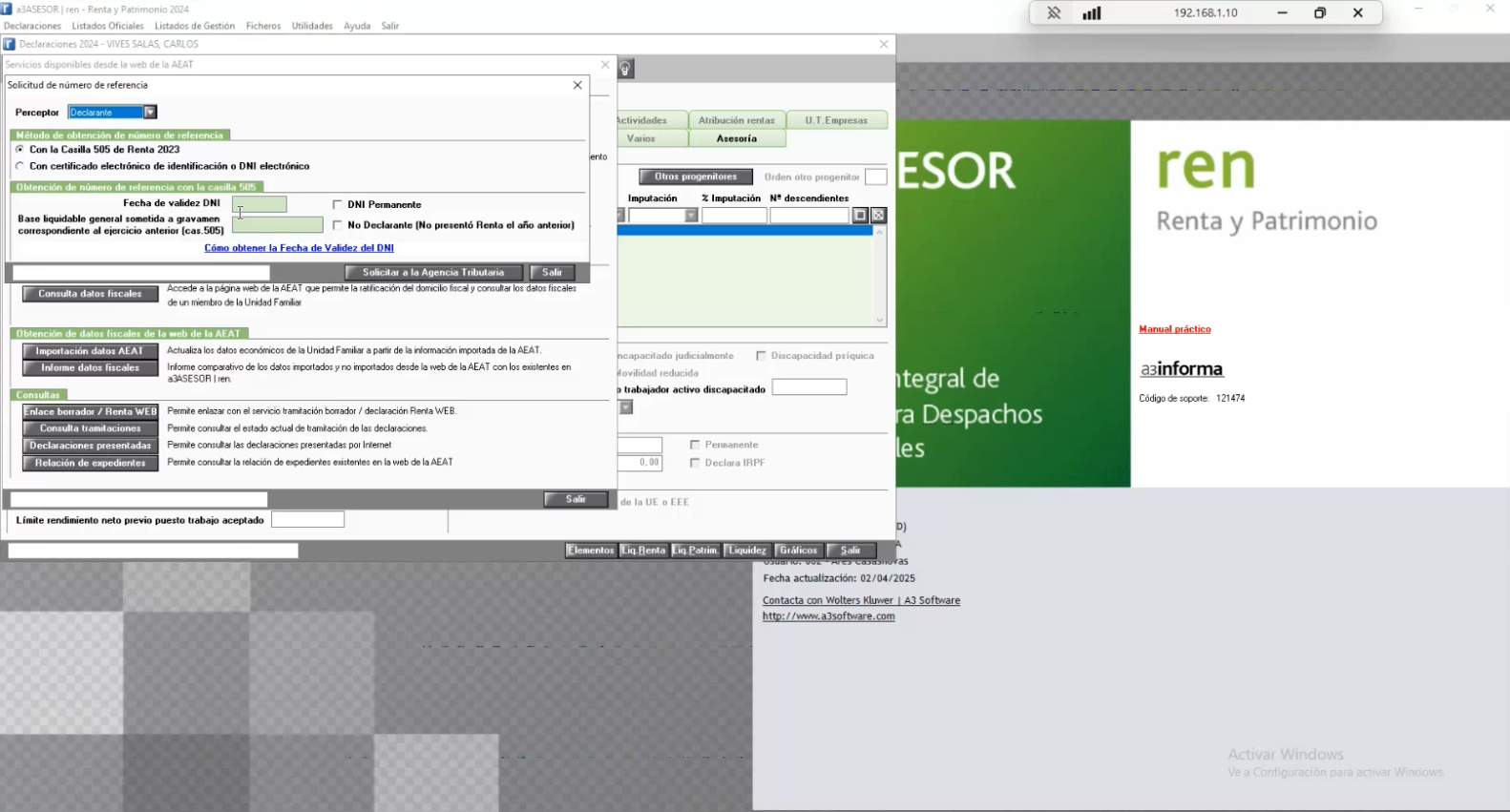Screen dimensions: 1510x812
Task: Open Cómo obtener la Fecha de Validez link
Action: [x=299, y=248]
